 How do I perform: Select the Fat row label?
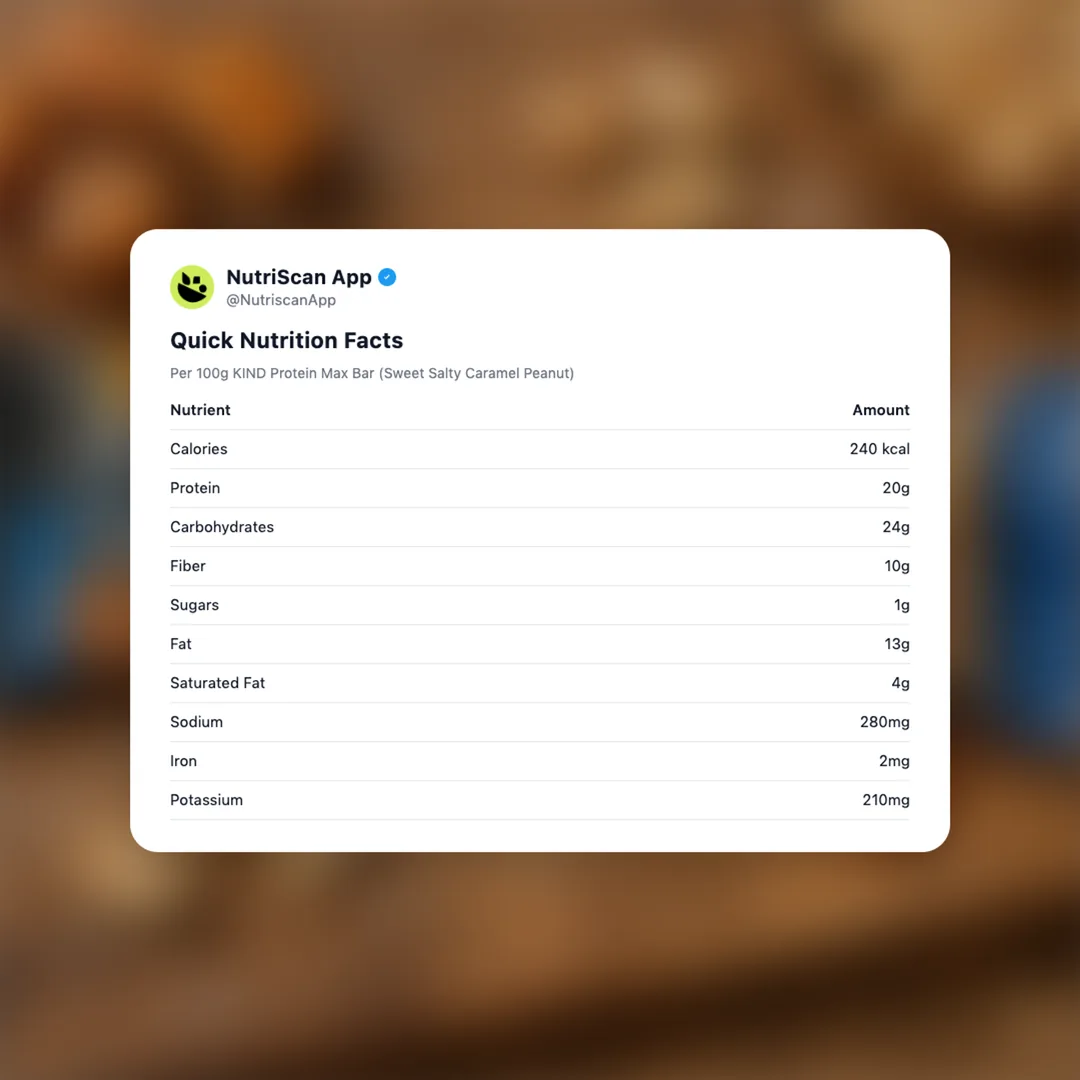coord(181,644)
